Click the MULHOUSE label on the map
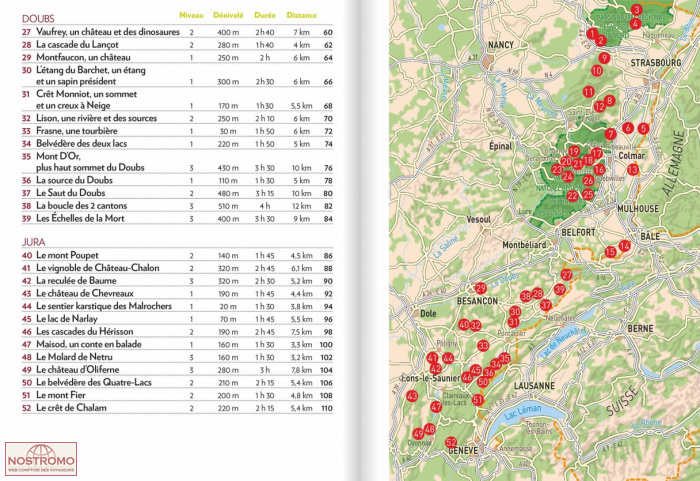This screenshot has height=481, width=700. click(x=638, y=209)
